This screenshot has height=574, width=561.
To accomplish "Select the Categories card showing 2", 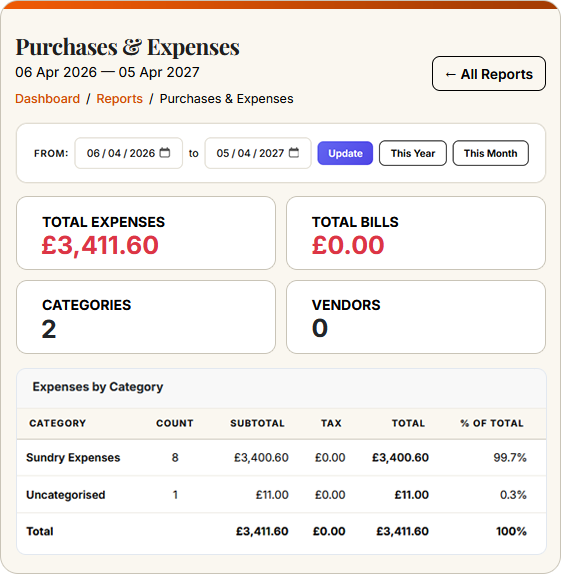I will click(x=146, y=317).
